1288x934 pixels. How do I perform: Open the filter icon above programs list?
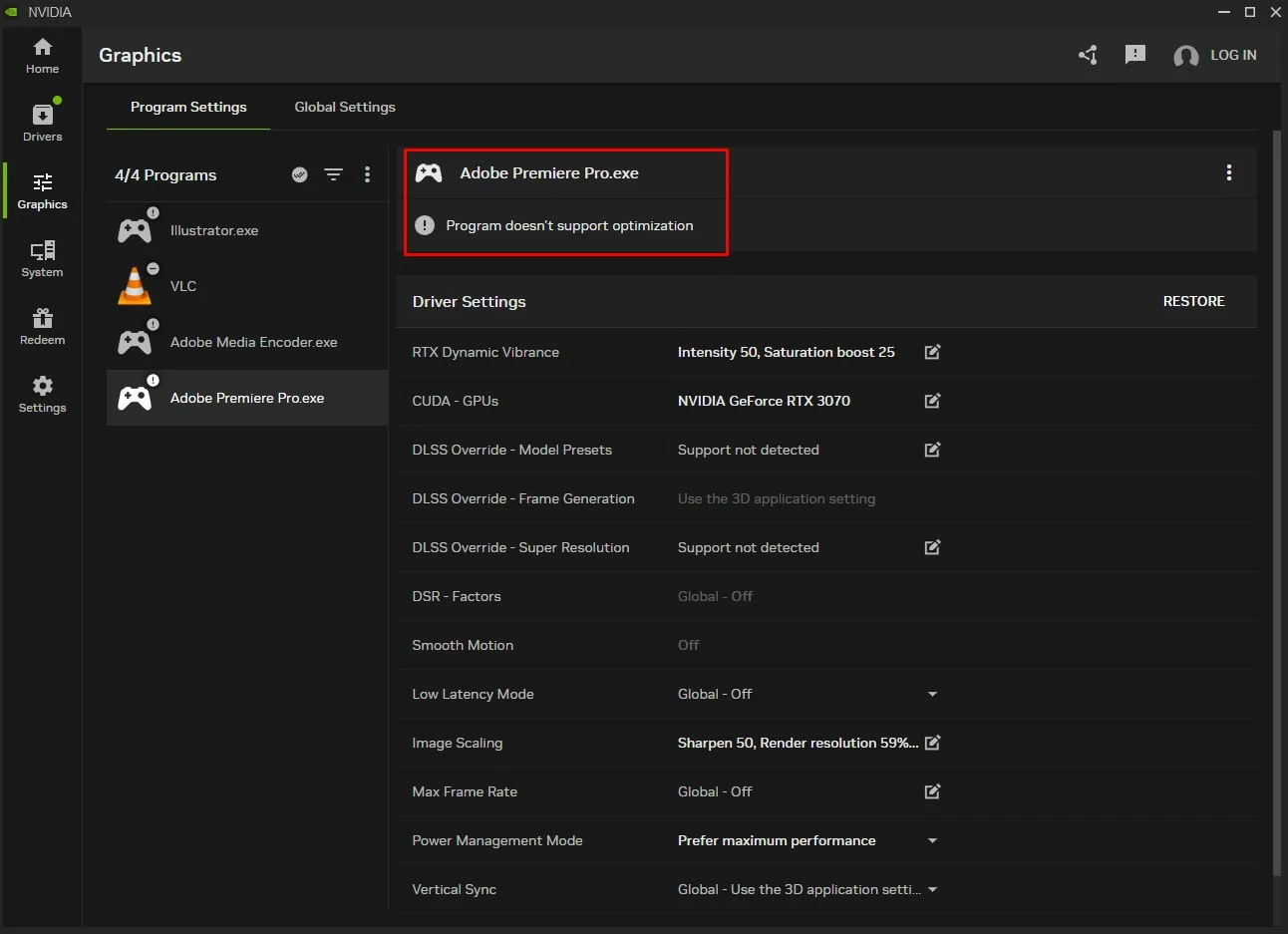coord(333,174)
